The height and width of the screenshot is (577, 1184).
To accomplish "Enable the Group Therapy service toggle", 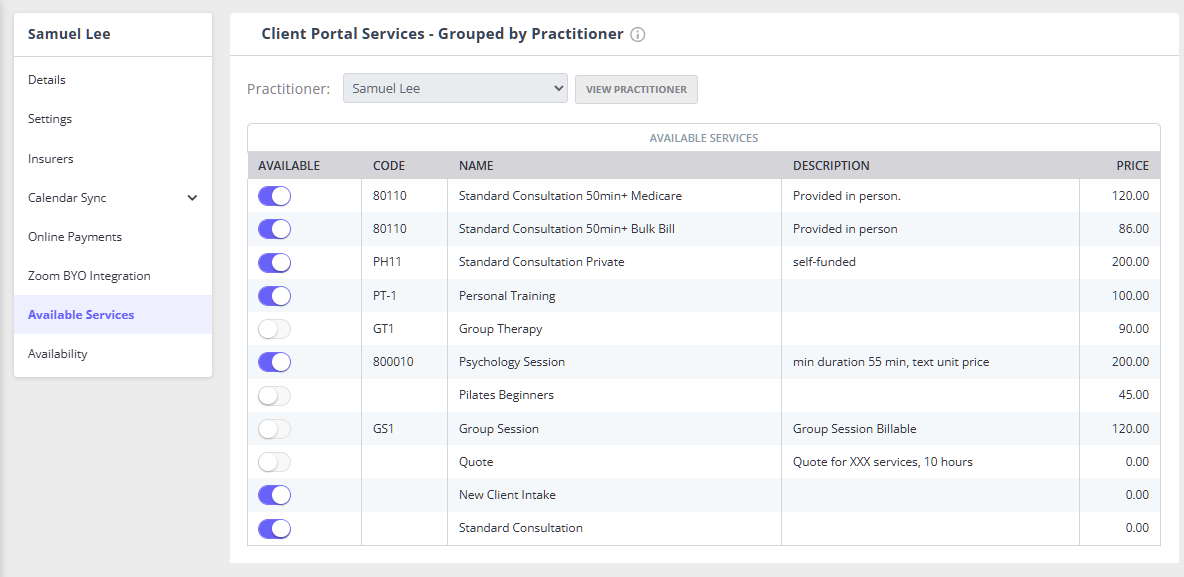I will click(274, 329).
